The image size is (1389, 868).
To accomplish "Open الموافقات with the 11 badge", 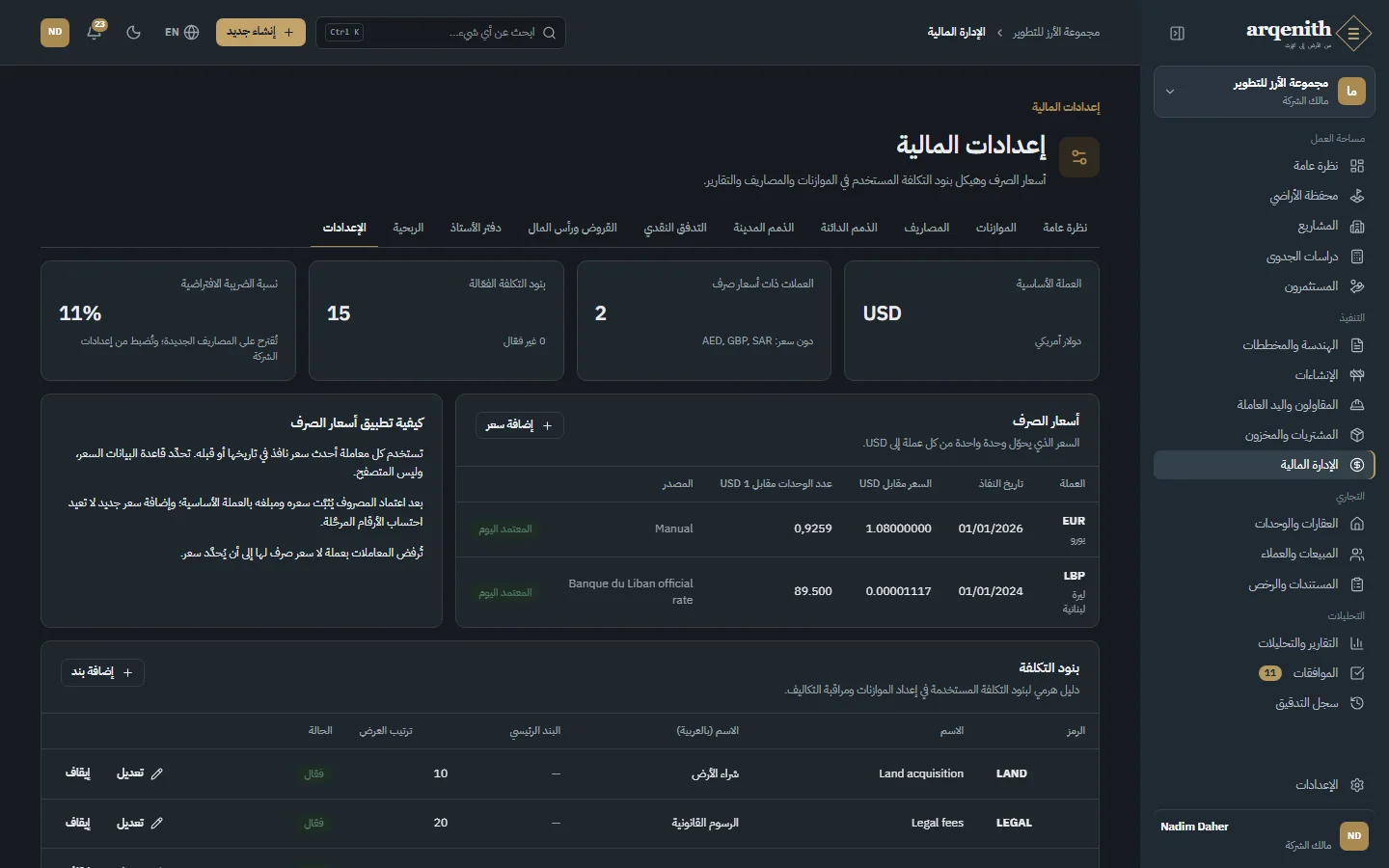I will (1264, 673).
